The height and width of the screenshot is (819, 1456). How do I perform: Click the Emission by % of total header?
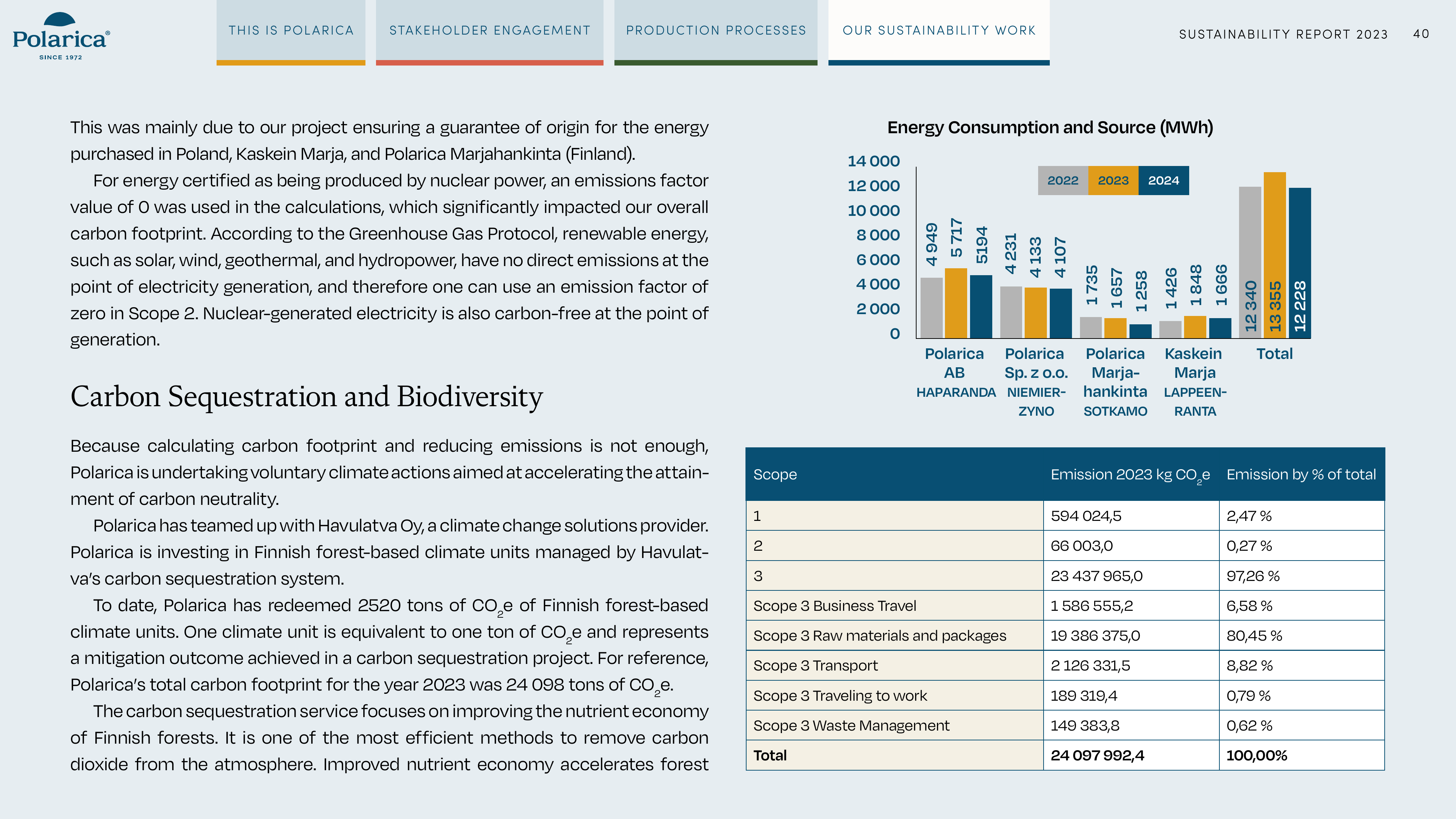click(x=1301, y=474)
